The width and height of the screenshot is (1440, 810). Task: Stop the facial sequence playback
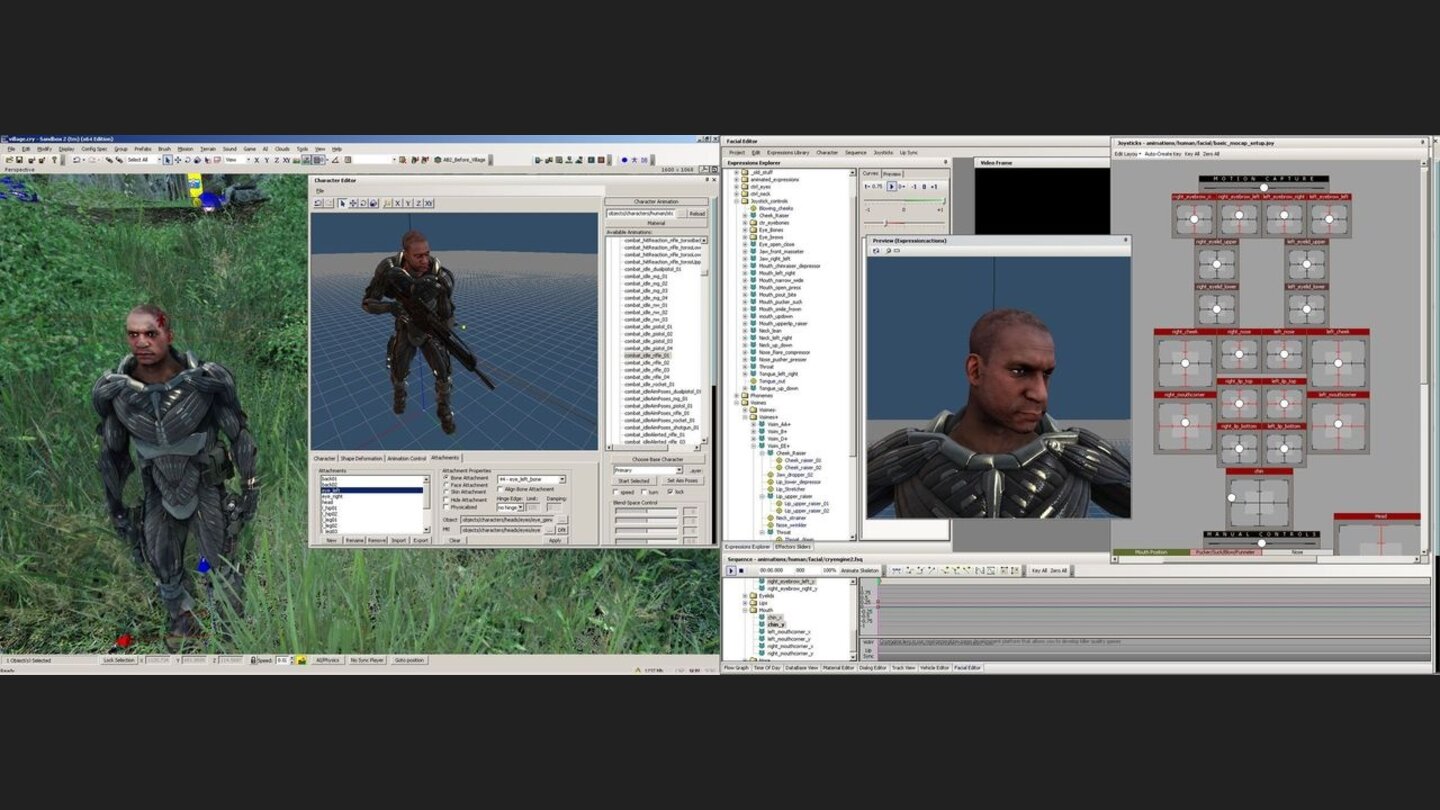[x=741, y=570]
